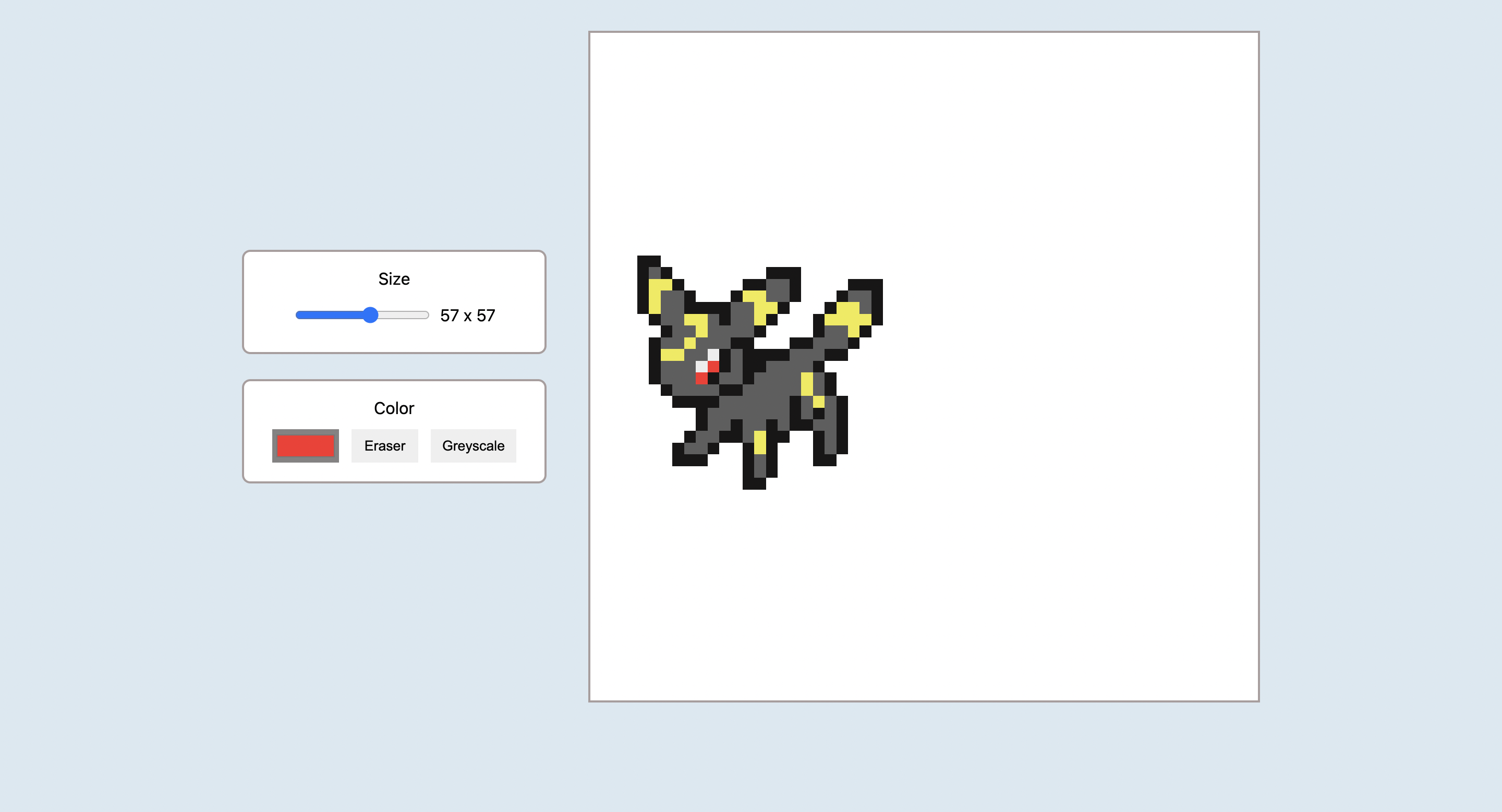Click the 57 x 57 size label
Image resolution: width=1502 pixels, height=812 pixels.
[467, 316]
